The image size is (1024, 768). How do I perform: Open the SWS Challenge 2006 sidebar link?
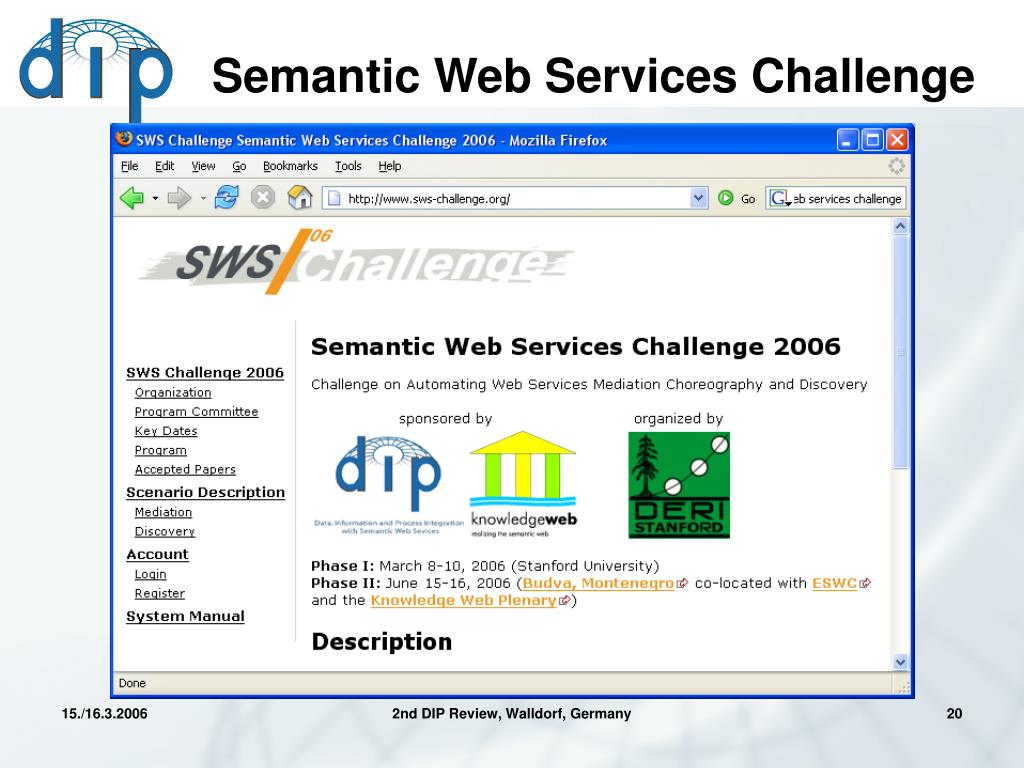click(205, 372)
